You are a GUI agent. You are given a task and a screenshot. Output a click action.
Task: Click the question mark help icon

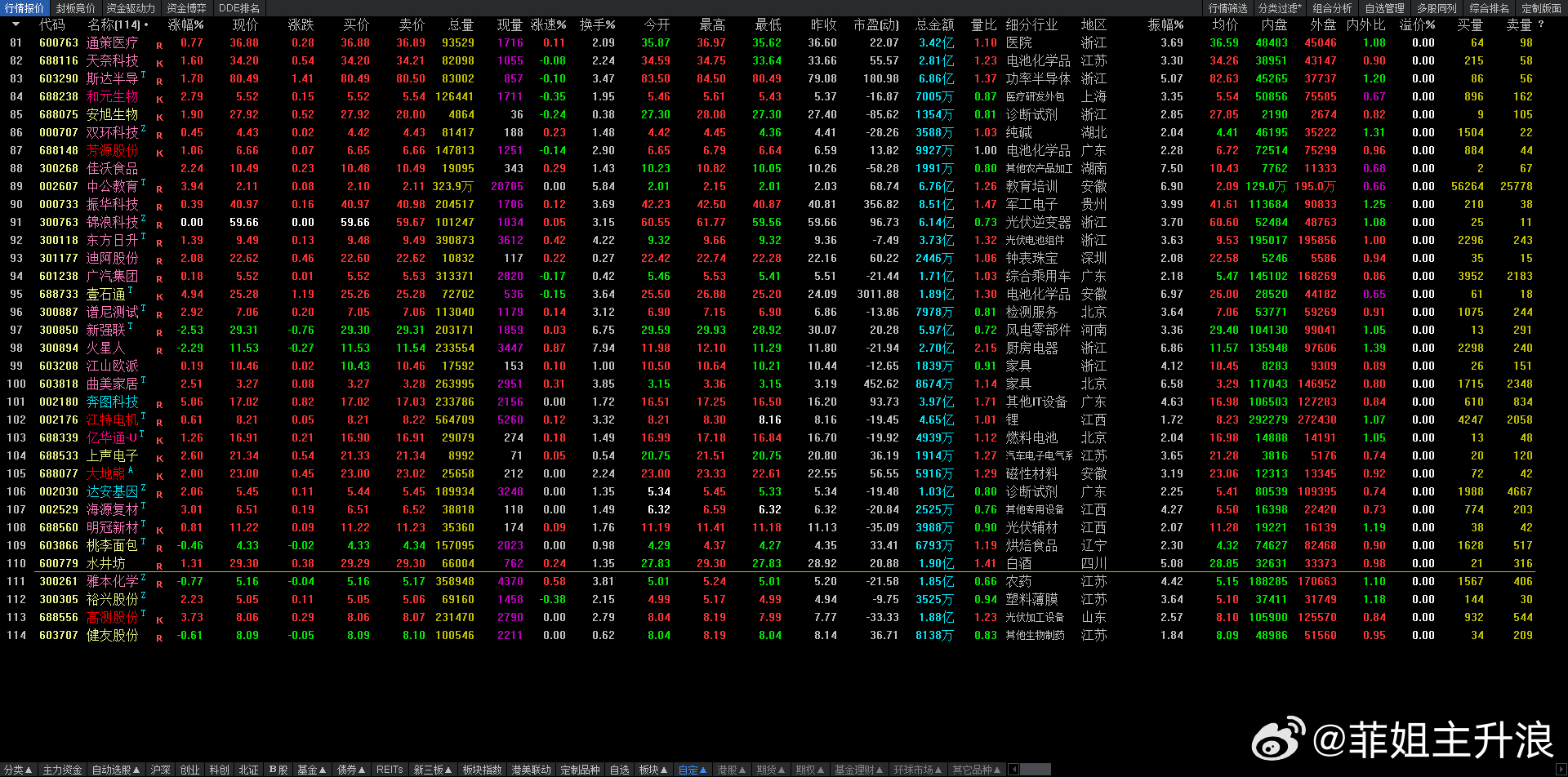[x=1540, y=24]
